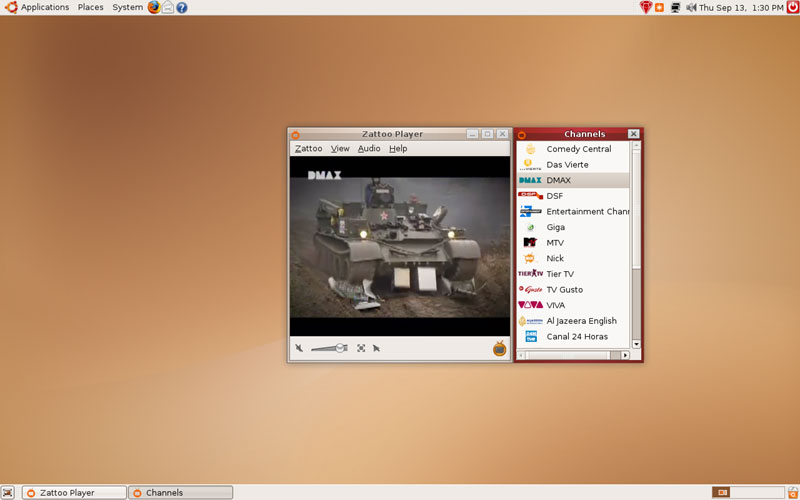
Task: Click the Show Desktop icon in bottom panel
Action: point(8,492)
